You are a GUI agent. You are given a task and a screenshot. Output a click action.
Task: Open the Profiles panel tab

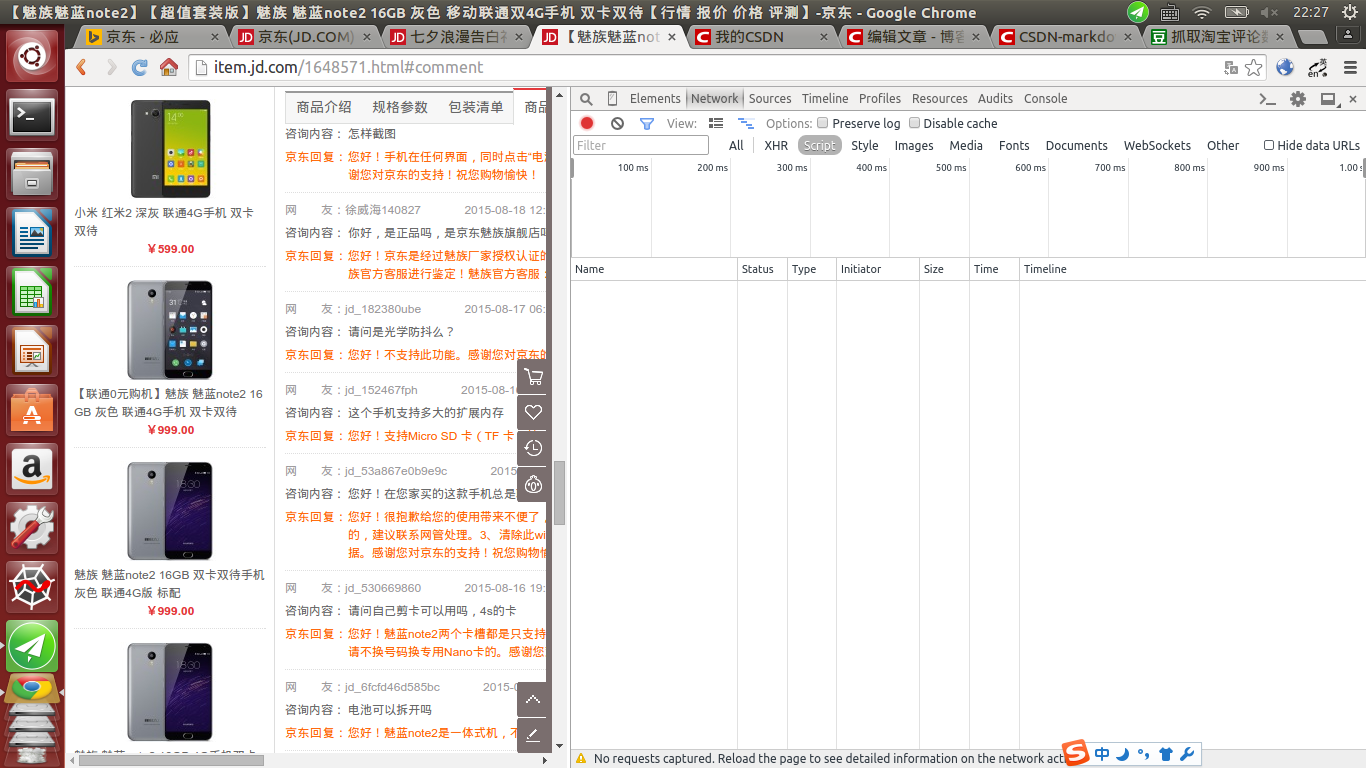pyautogui.click(x=880, y=99)
